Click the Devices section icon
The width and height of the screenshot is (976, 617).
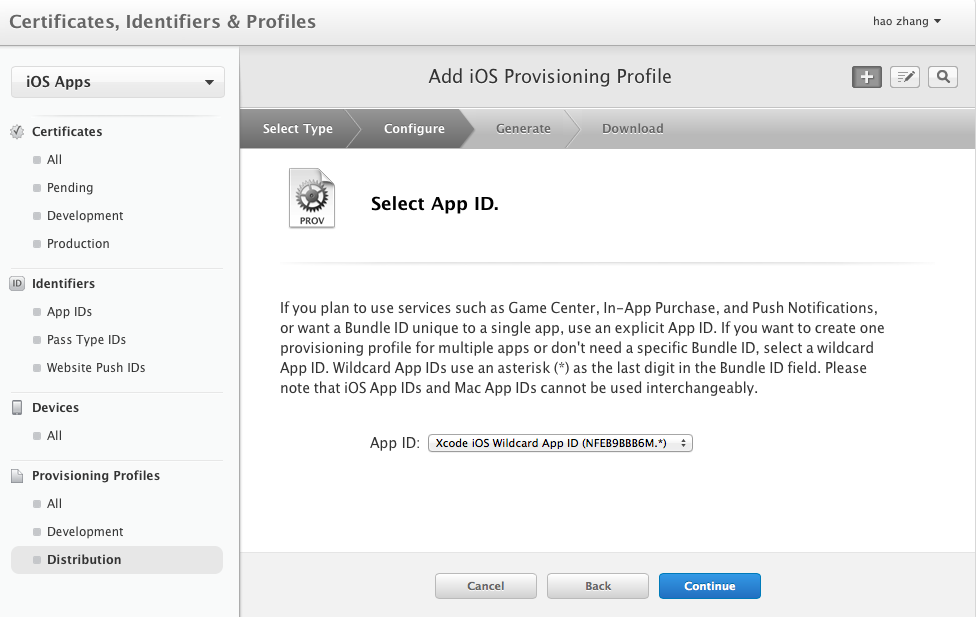click(17, 408)
